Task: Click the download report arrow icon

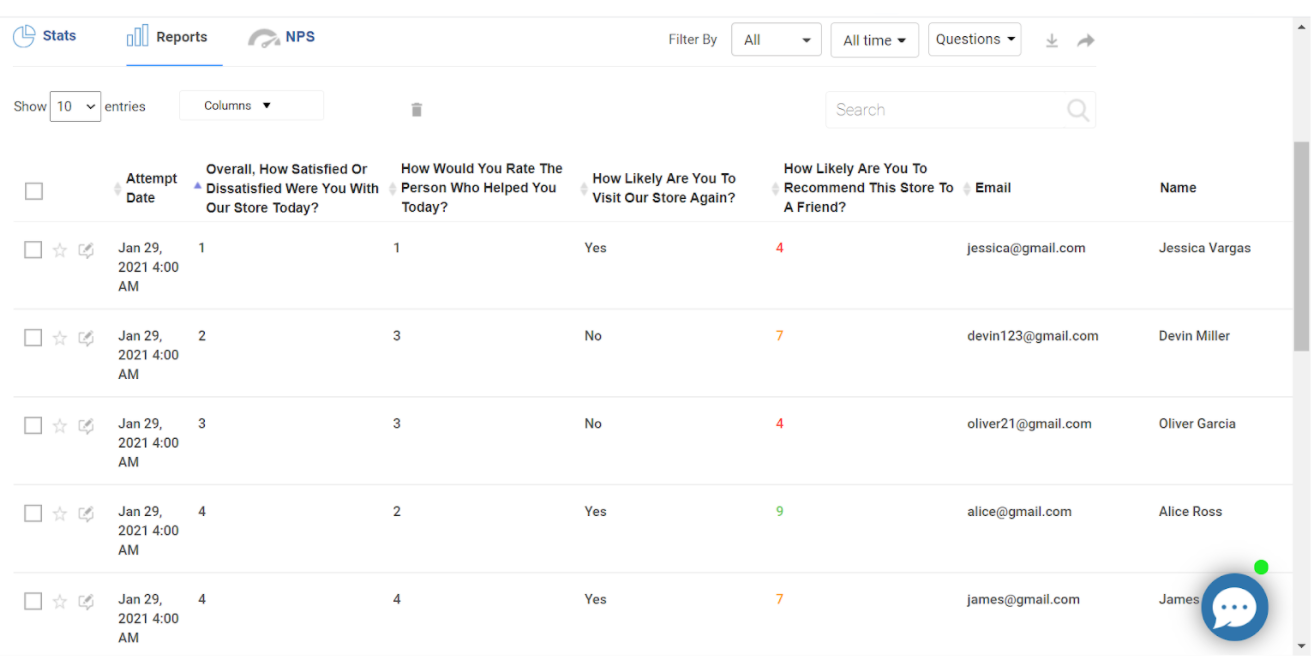Action: (x=1051, y=41)
